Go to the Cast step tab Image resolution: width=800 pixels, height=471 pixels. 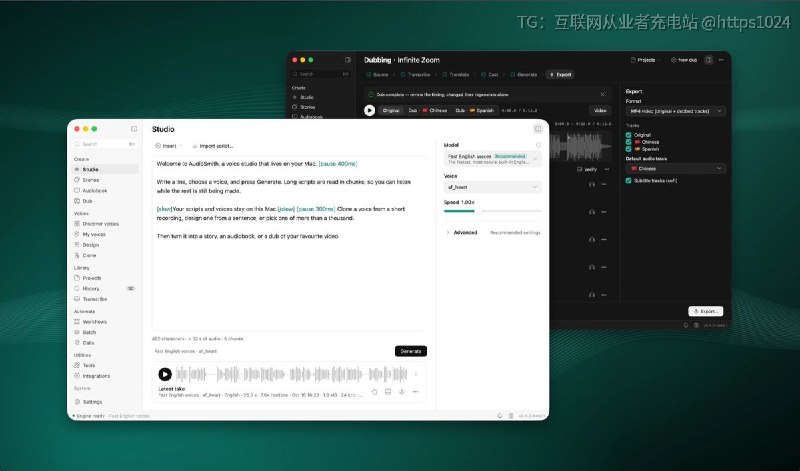[489, 75]
